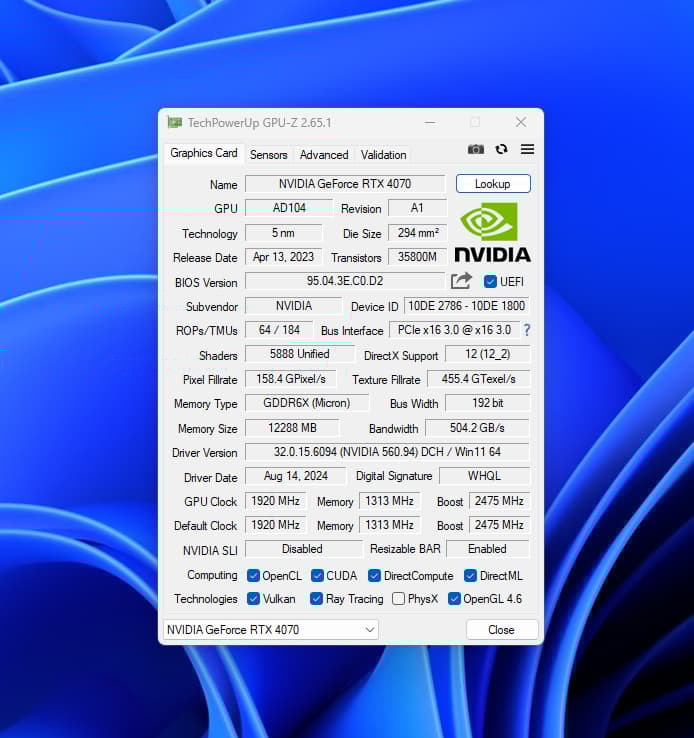This screenshot has height=738, width=694.
Task: Click the Texture Fillrate value 455.4 GTexel/s
Action: (x=478, y=379)
